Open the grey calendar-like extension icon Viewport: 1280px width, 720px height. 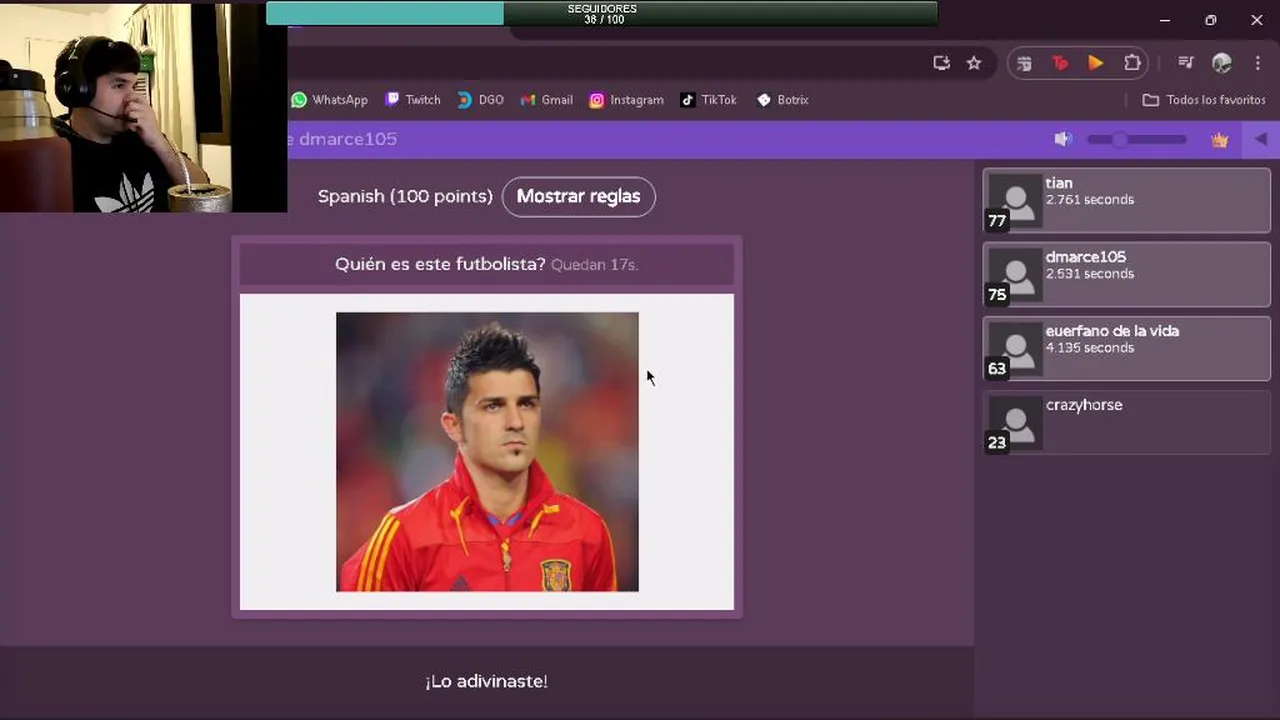pos(1024,63)
